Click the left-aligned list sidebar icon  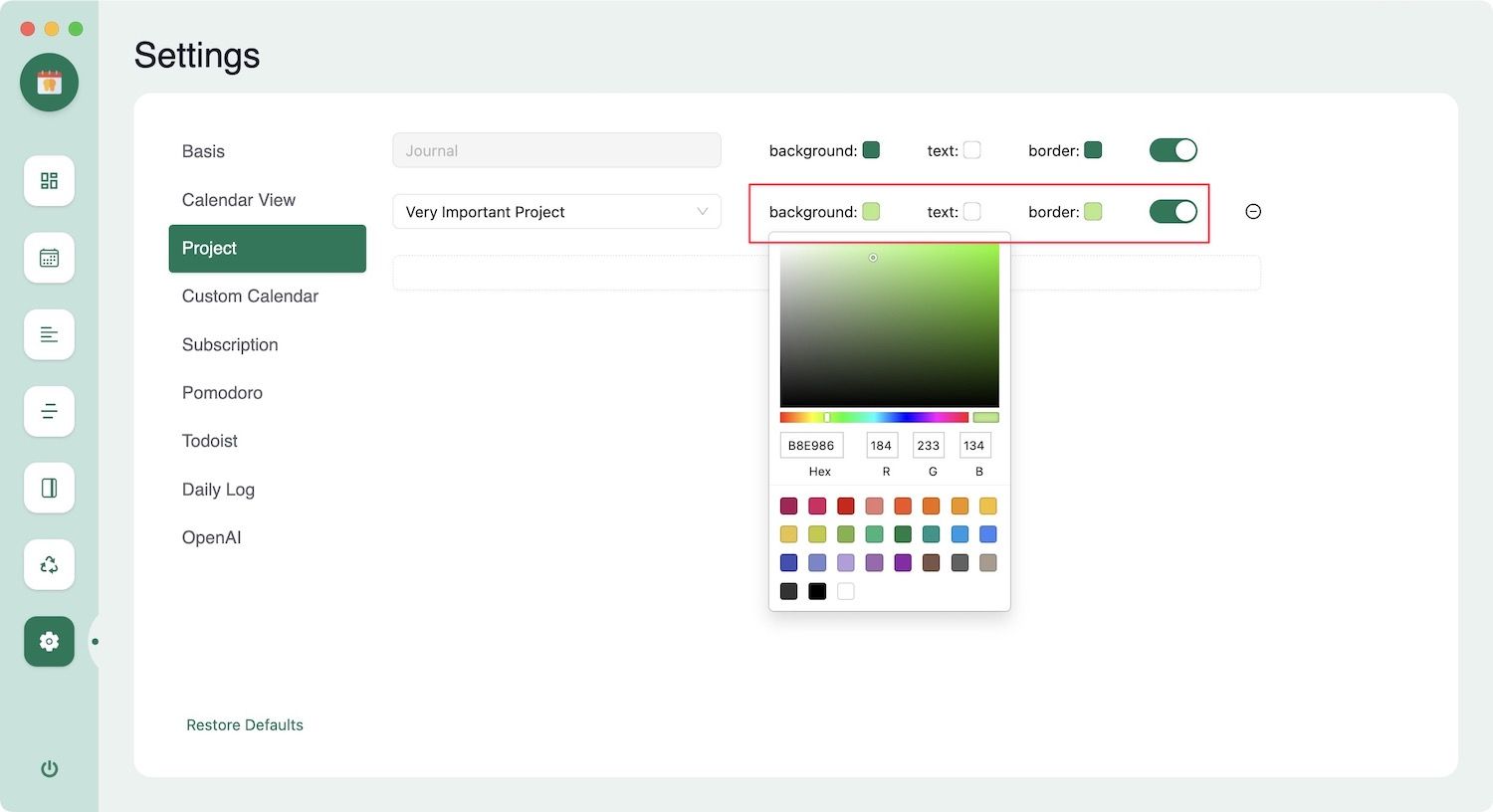(x=49, y=334)
